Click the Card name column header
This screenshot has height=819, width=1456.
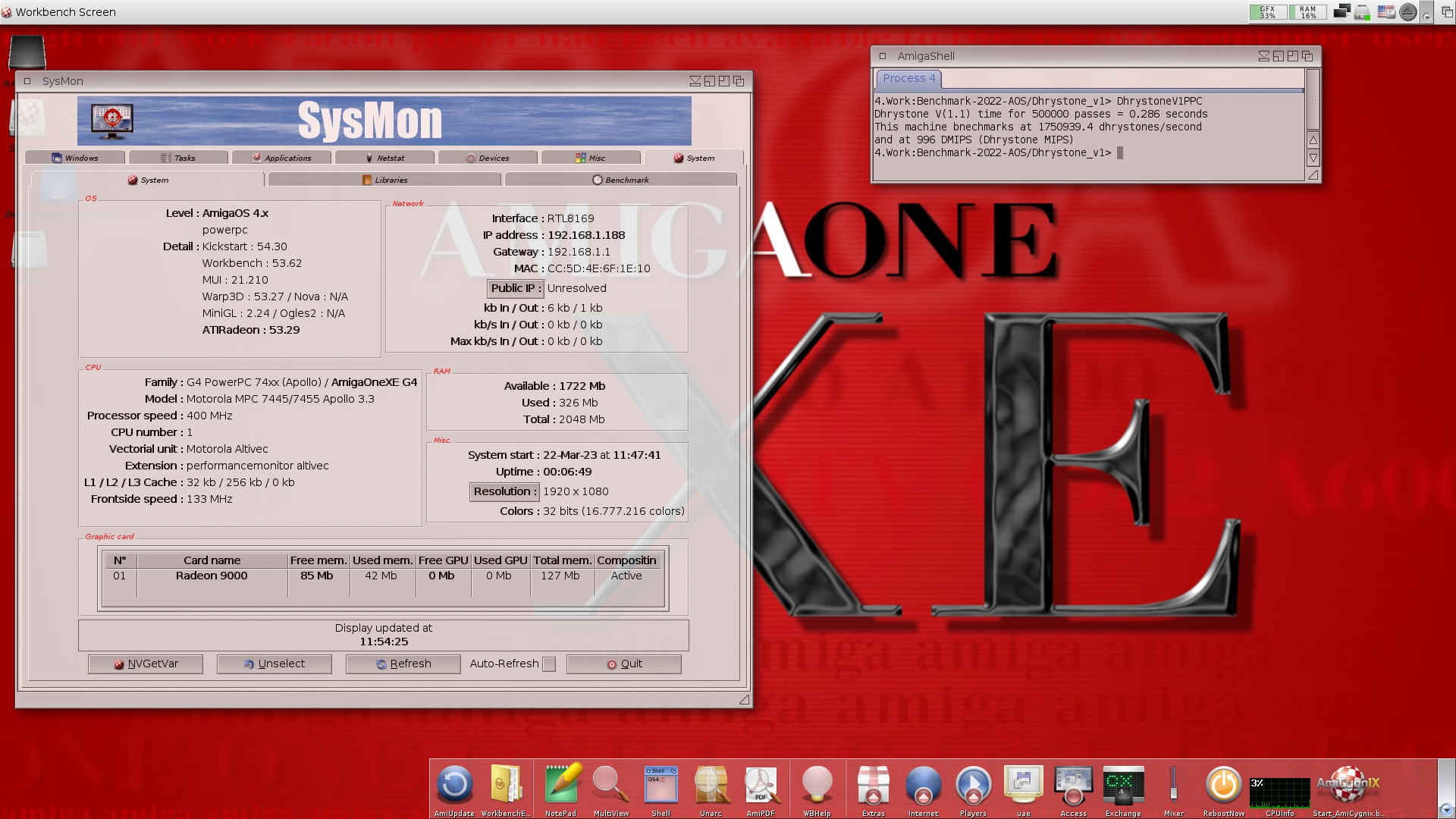(212, 560)
